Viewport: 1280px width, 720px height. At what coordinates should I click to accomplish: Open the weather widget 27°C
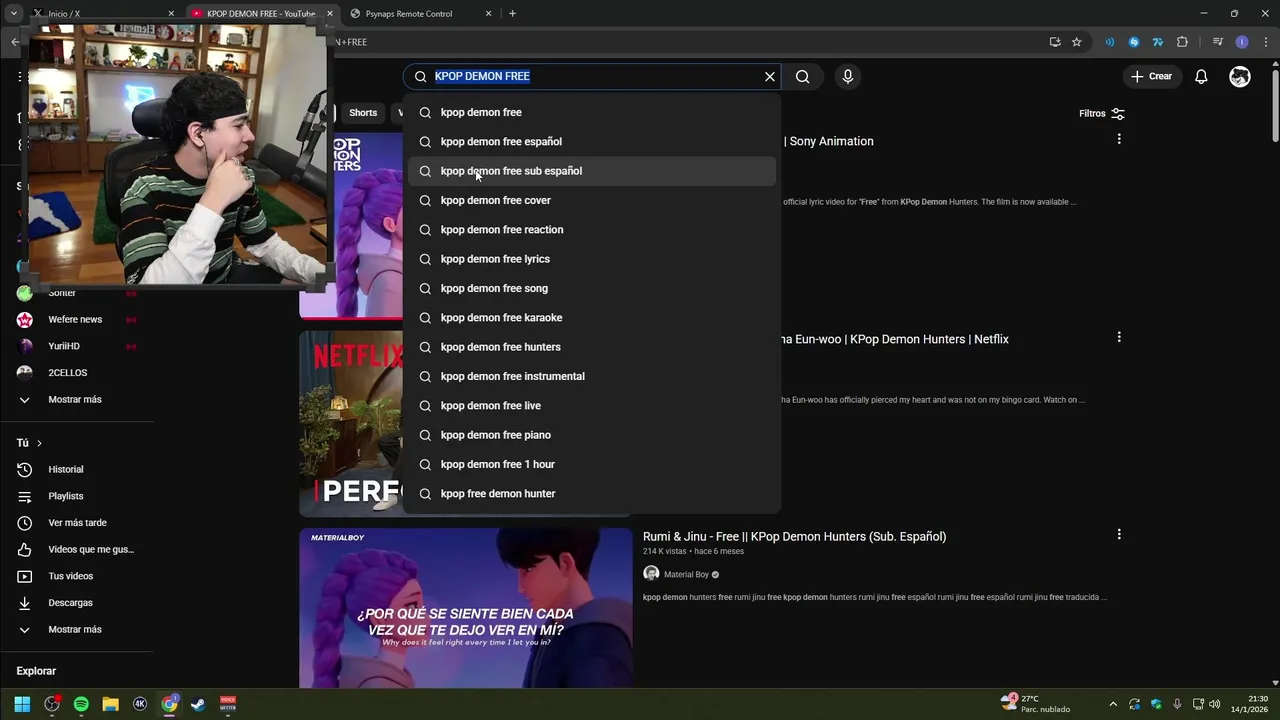click(x=1036, y=704)
